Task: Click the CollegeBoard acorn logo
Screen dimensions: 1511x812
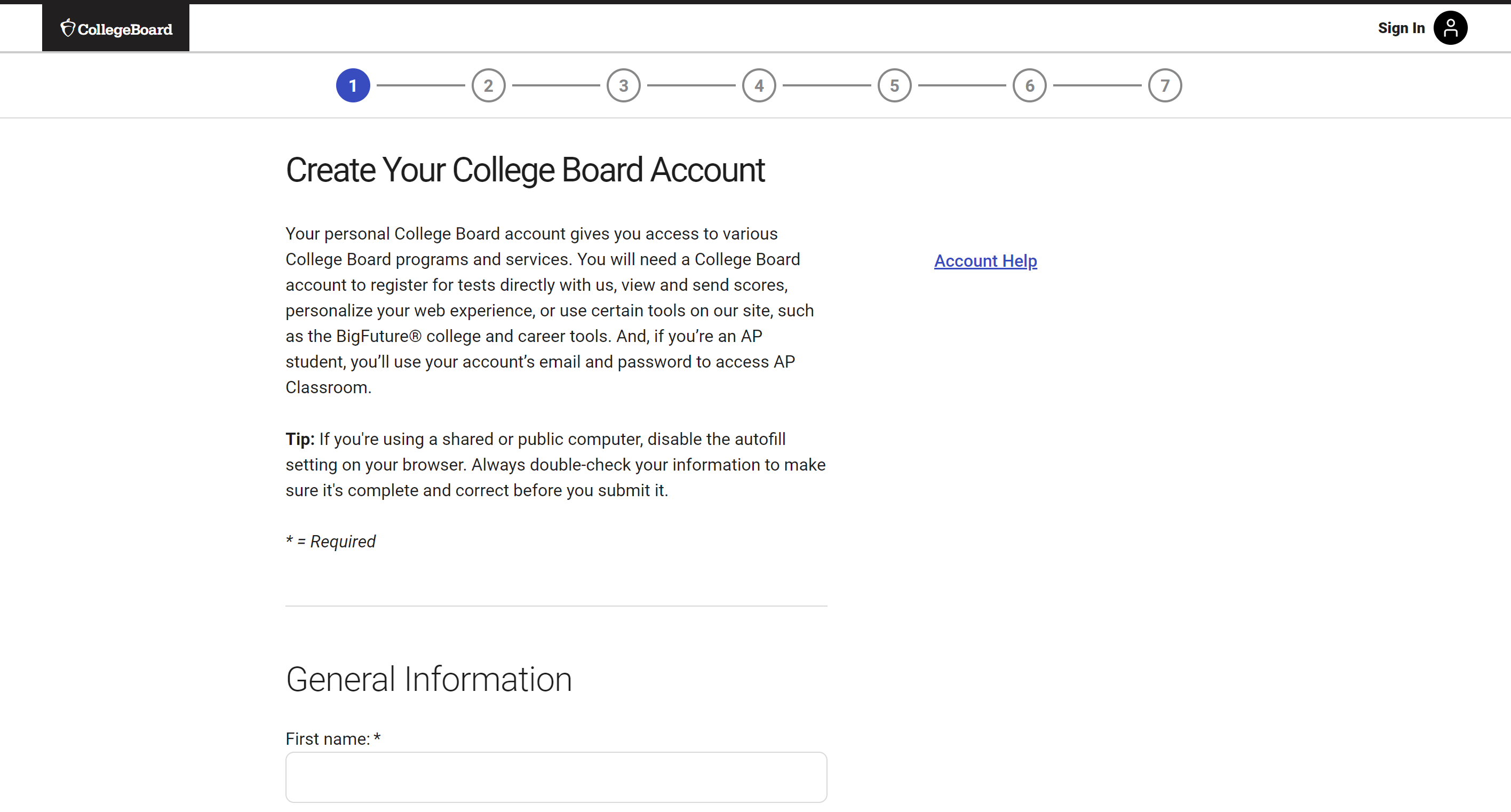Action: click(67, 28)
